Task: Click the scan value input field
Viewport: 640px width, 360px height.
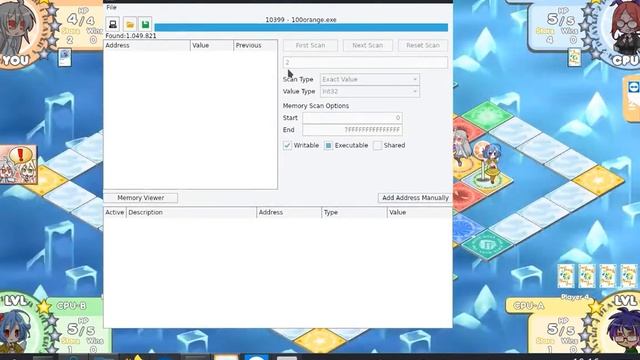Action: [x=365, y=62]
